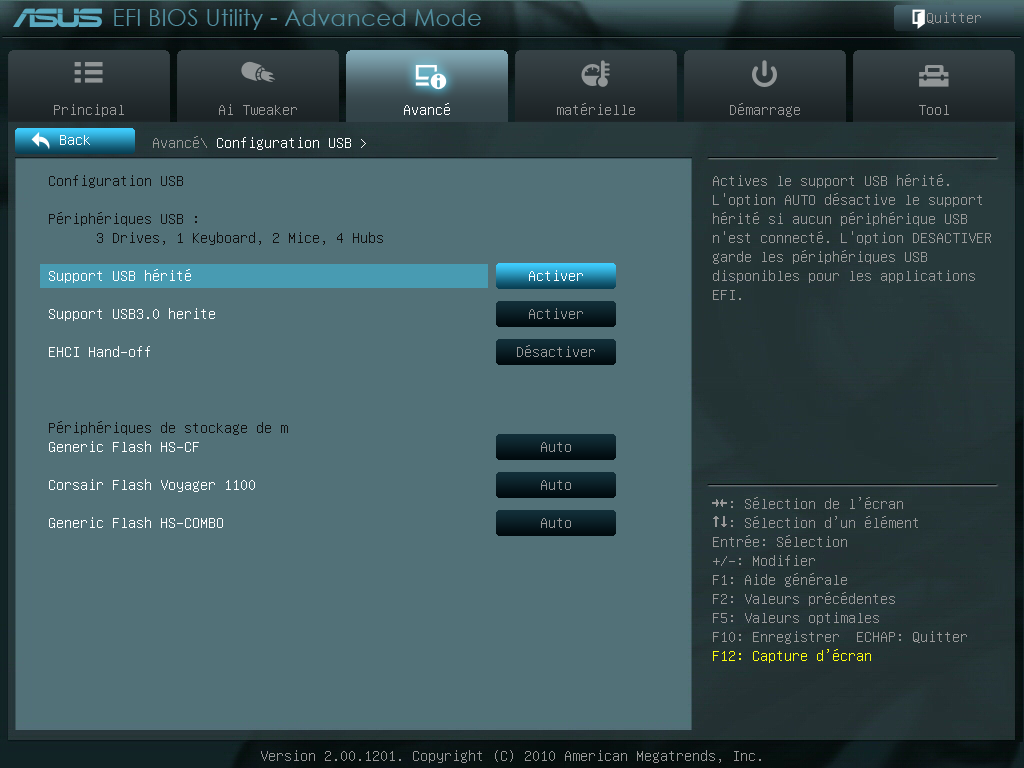Open the Generic Flash HS-COMBO Auto dropdown
Screen dimensions: 1024x768
(x=555, y=523)
